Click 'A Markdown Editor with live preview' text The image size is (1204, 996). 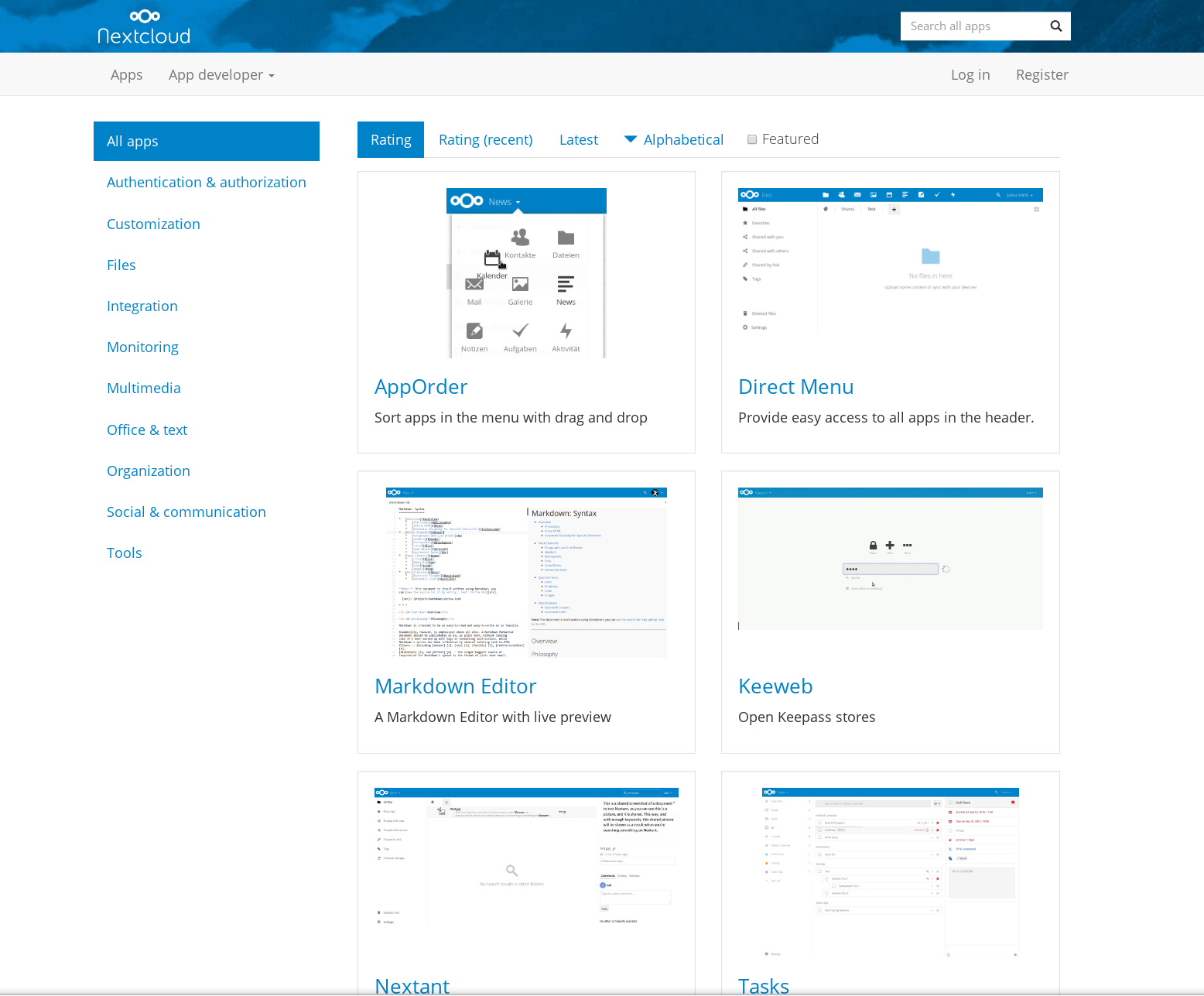[x=493, y=717]
